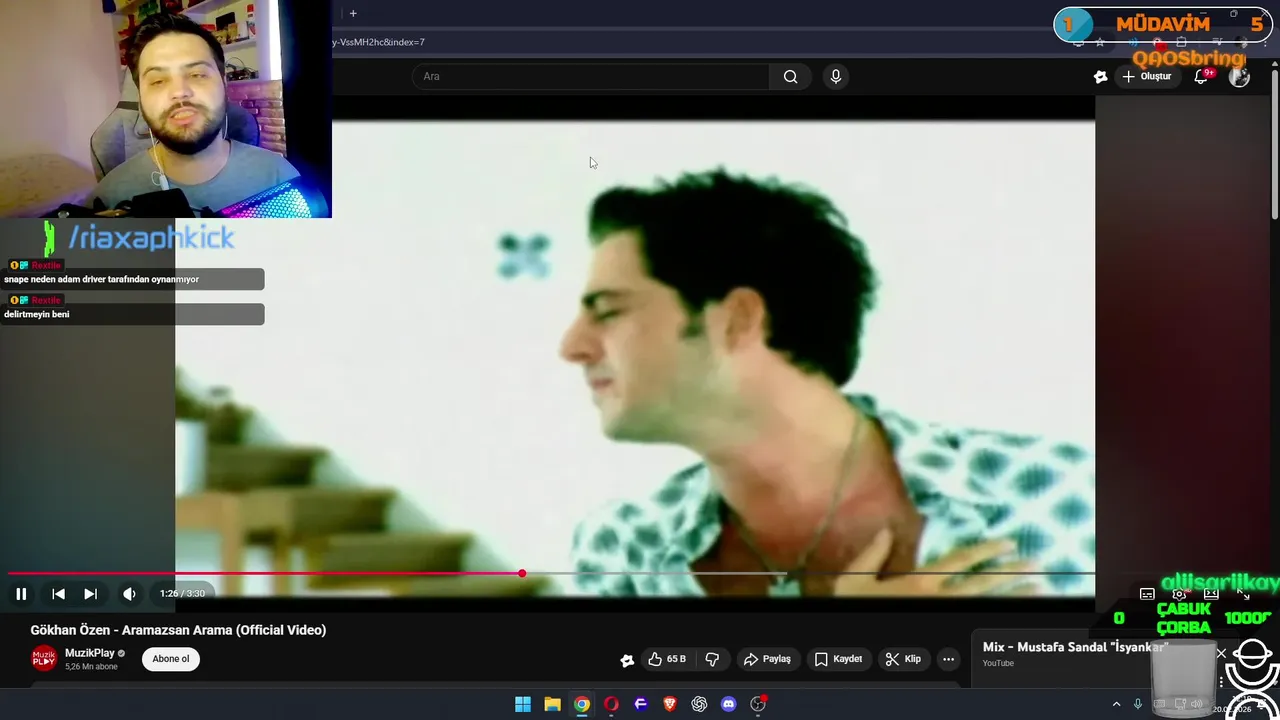Screen dimensions: 1280x720
Task: Open ChatGPT app from taskbar
Action: pos(699,704)
